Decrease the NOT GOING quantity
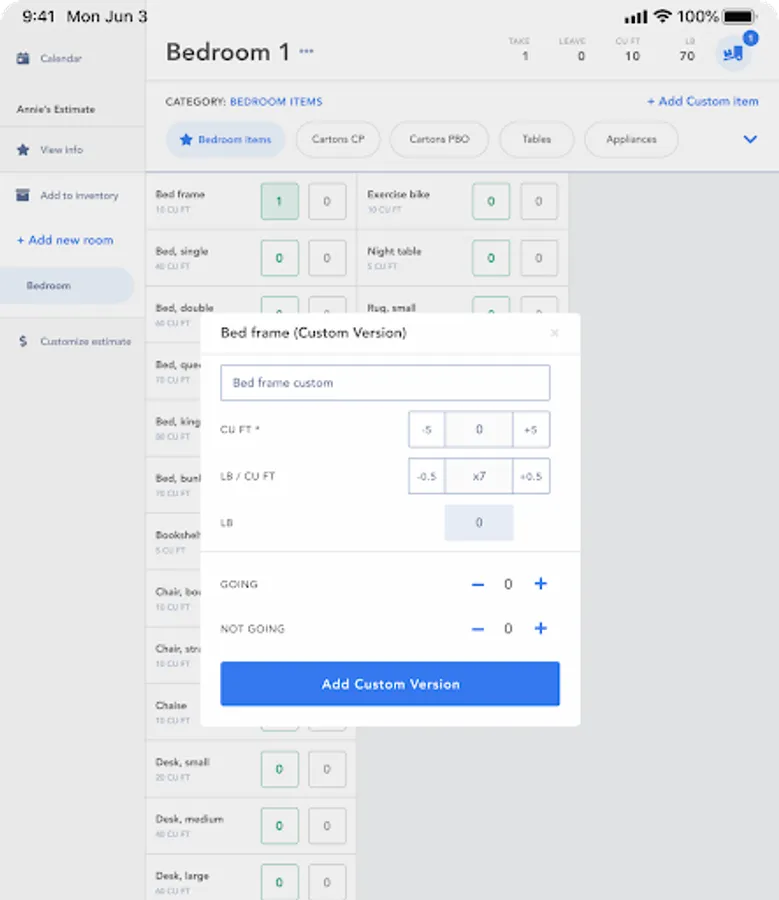 [x=478, y=629]
